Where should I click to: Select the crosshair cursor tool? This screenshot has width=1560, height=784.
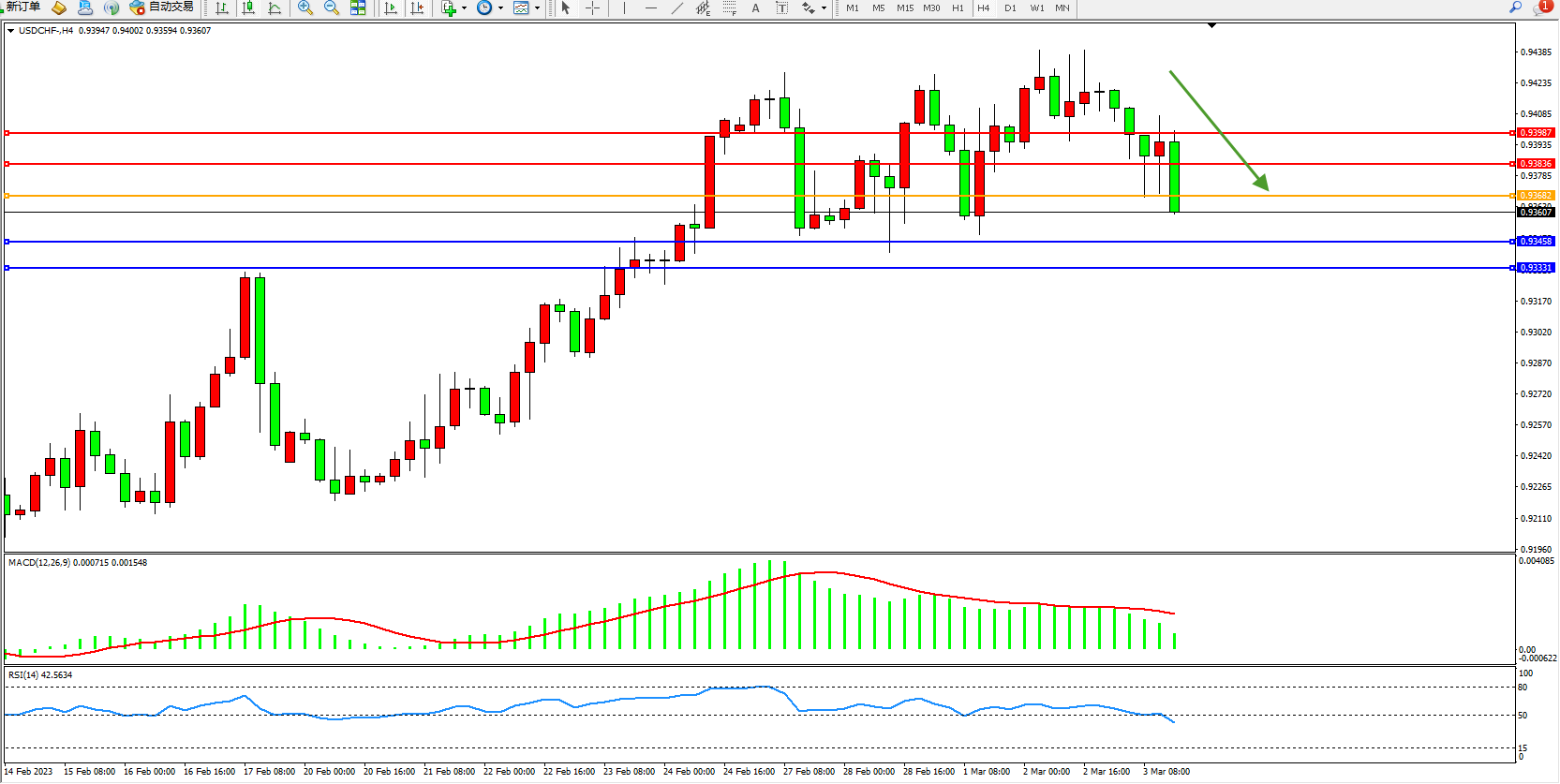coord(593,7)
